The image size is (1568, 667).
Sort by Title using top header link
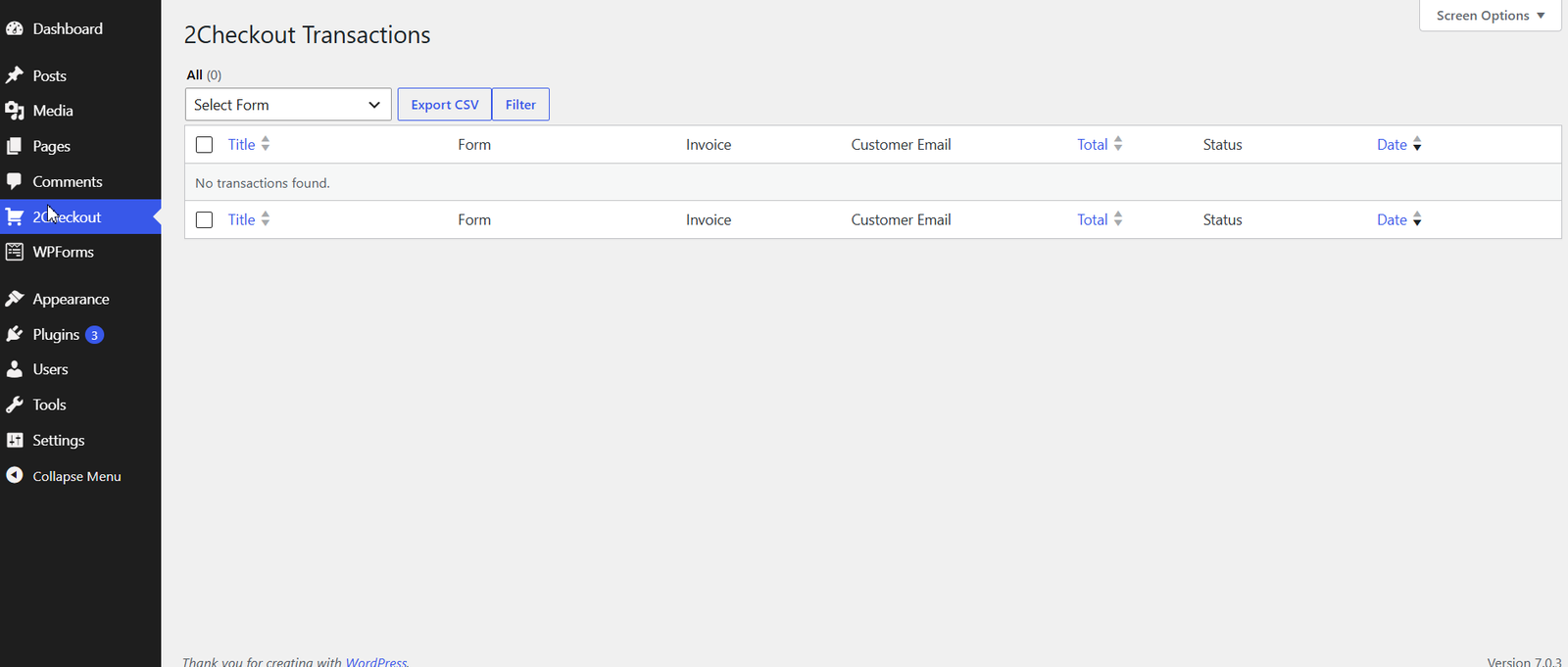241,144
